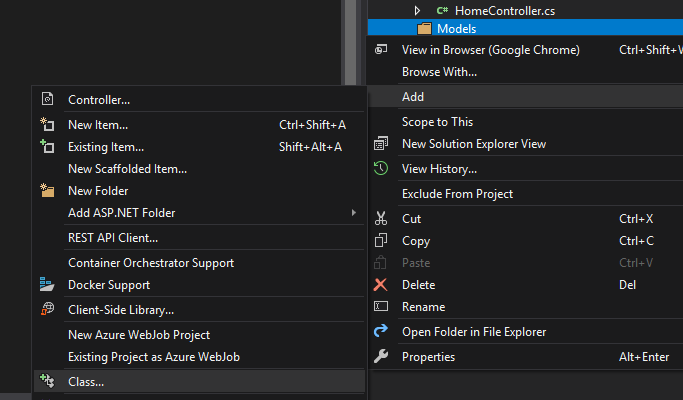Click the New Item icon with star
The image size is (683, 400).
click(47, 125)
